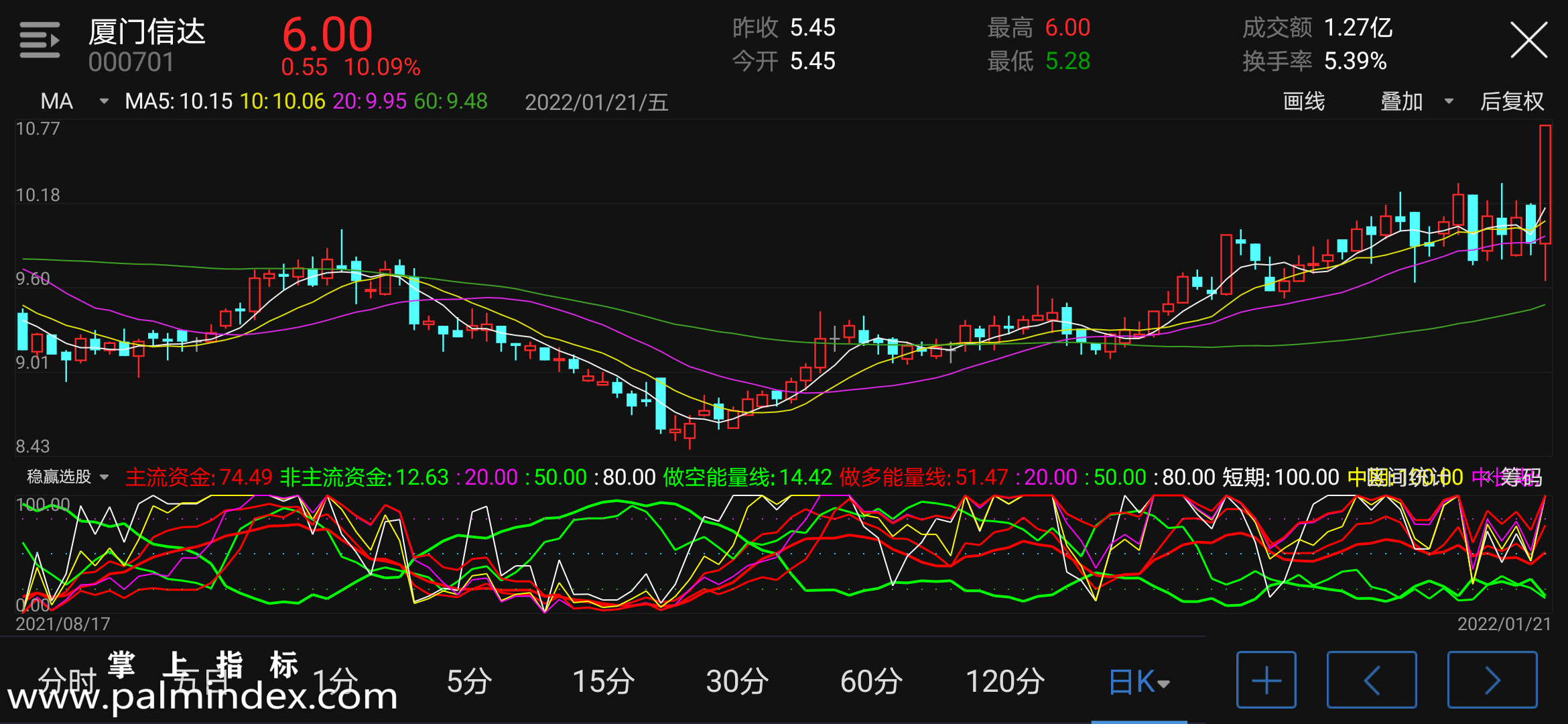The width and height of the screenshot is (1568, 724).
Task: Switch to the 1分 chart tab
Action: pyautogui.click(x=335, y=681)
